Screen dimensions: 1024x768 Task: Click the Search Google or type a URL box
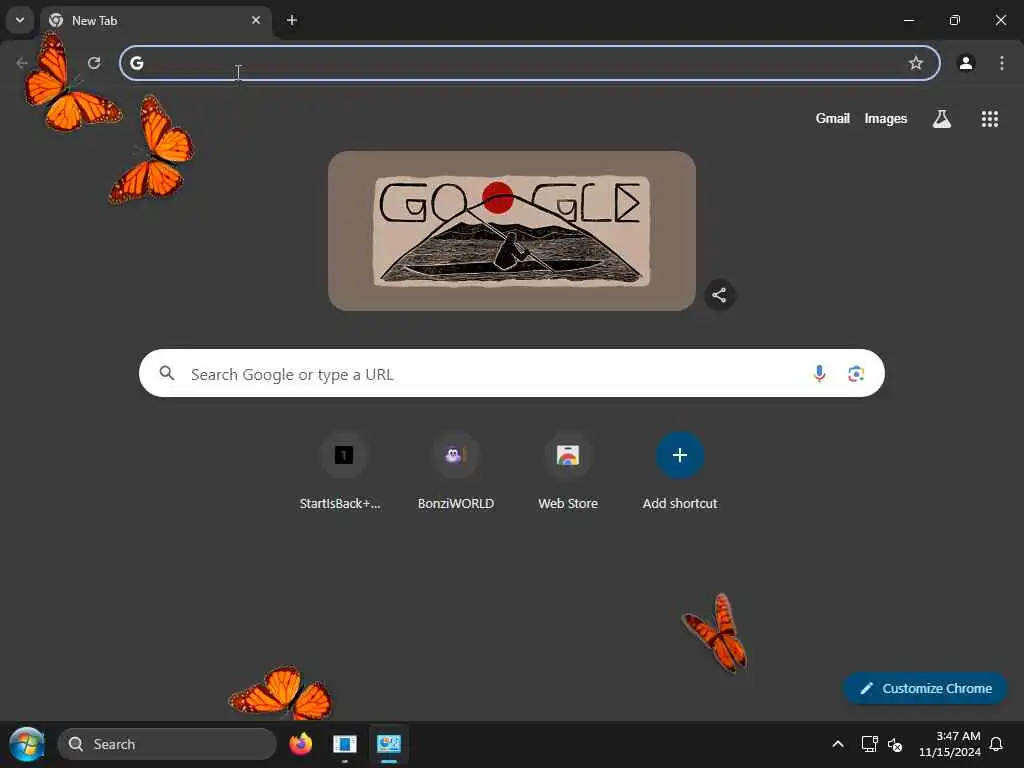(x=511, y=374)
